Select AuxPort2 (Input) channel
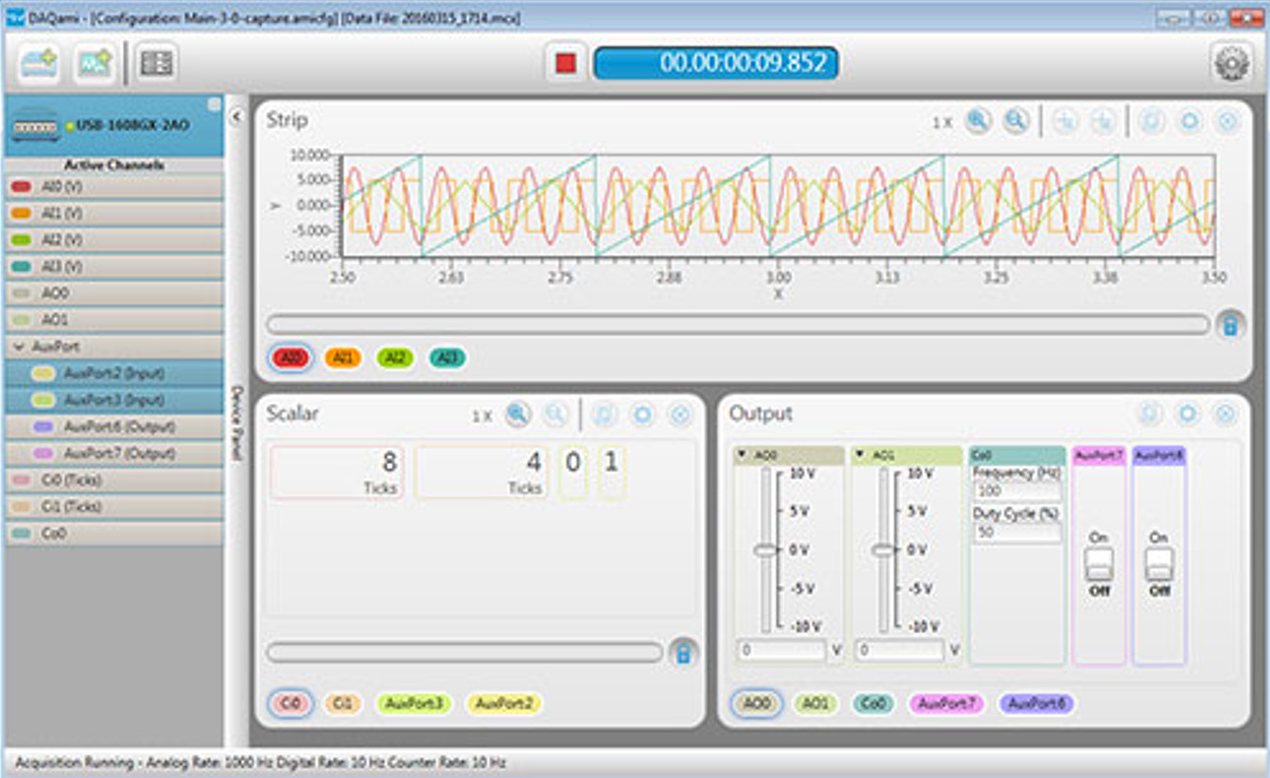The height and width of the screenshot is (778, 1270). (x=114, y=373)
